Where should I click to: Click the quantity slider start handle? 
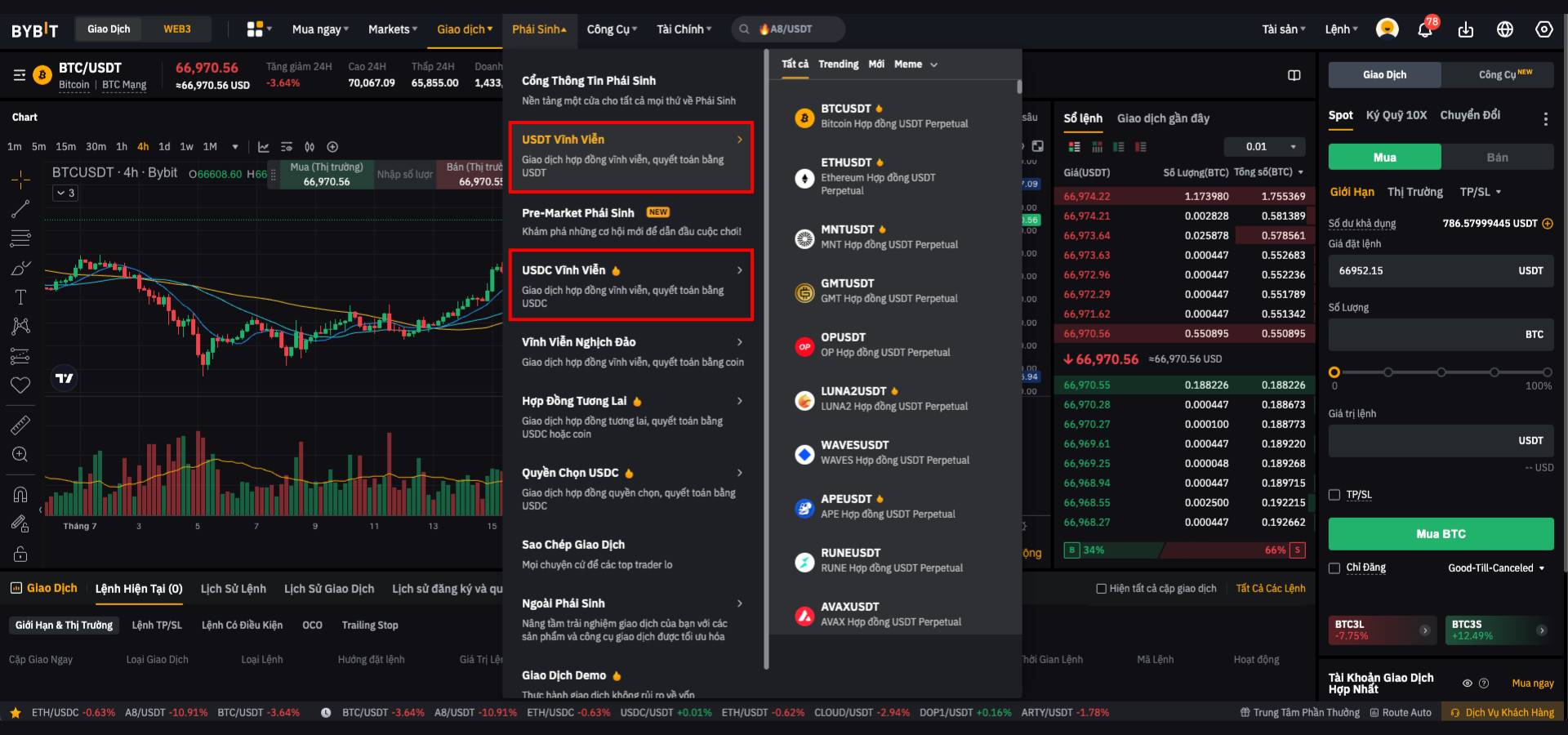1334,372
